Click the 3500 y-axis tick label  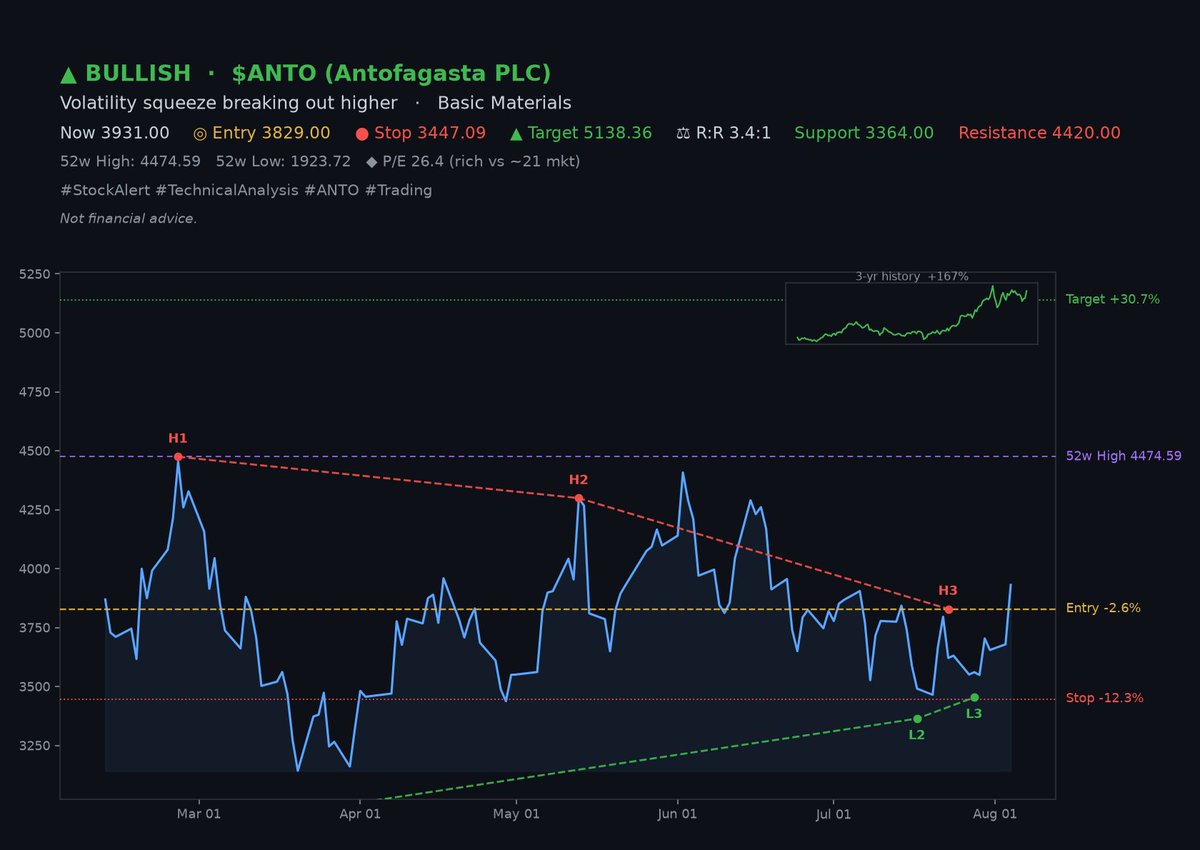pos(34,687)
